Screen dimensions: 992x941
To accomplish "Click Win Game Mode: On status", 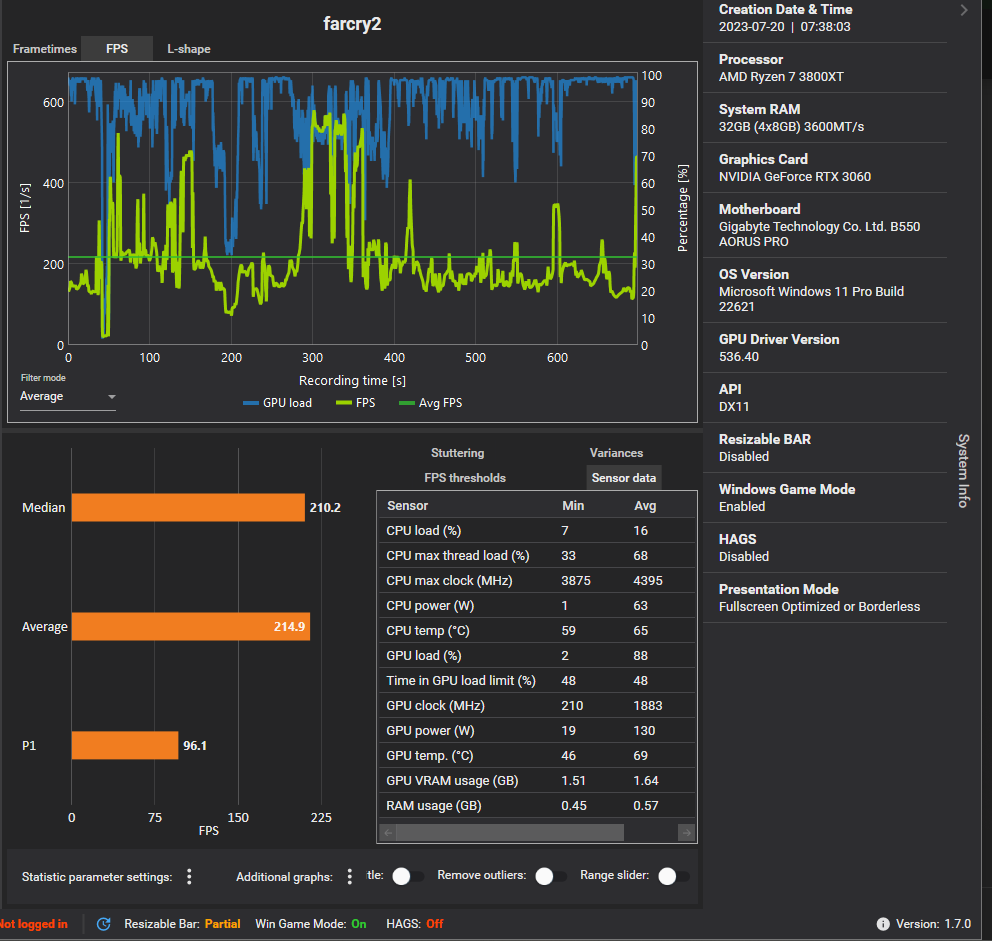I will point(311,924).
